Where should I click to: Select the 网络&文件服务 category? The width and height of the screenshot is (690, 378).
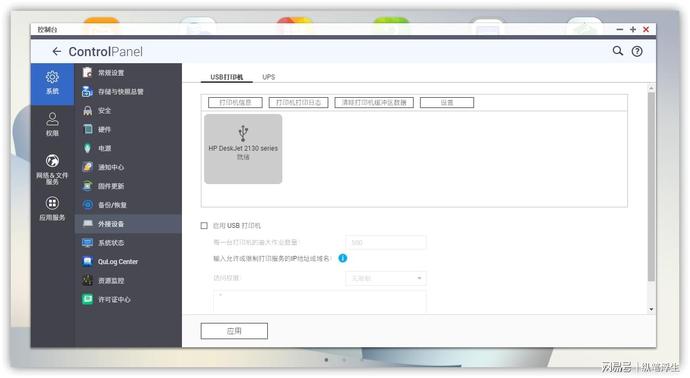pos(52,169)
